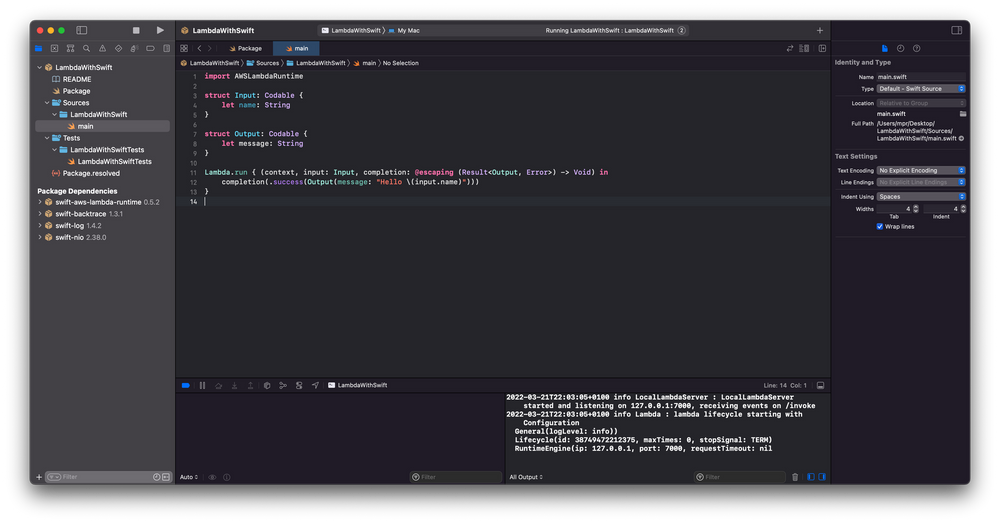
Task: Click the Step out debug icon
Action: click(250, 385)
